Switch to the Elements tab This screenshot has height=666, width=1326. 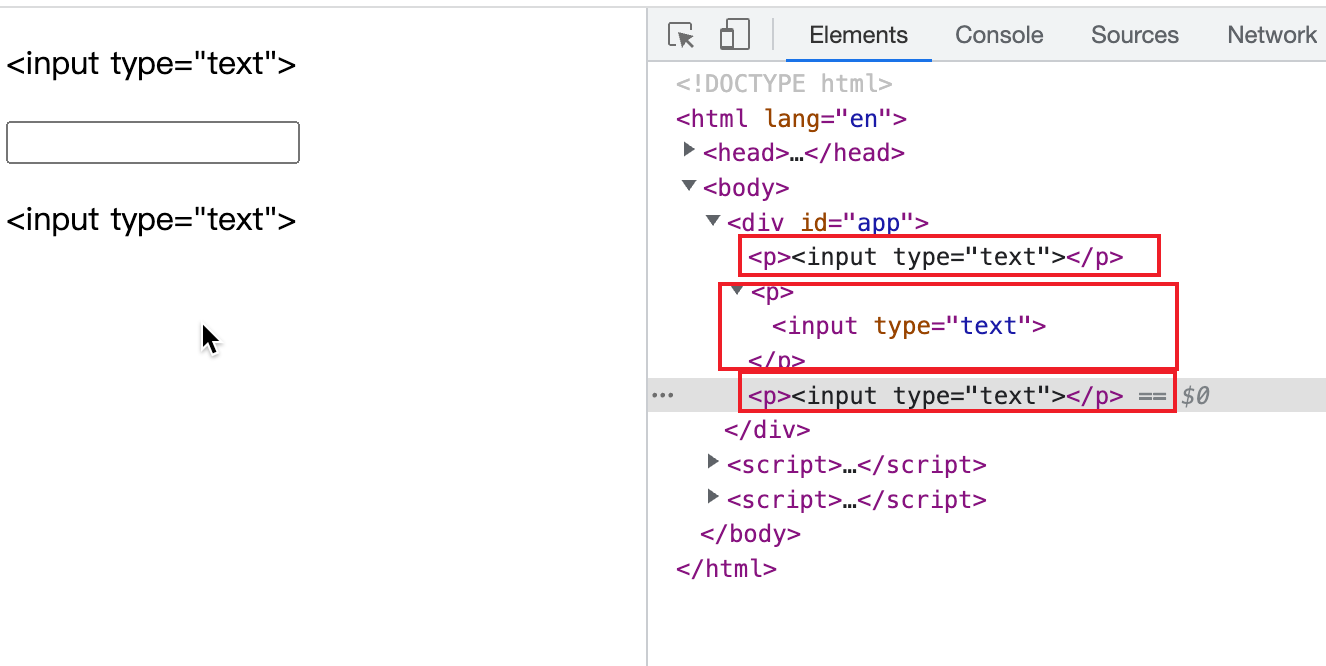858,35
